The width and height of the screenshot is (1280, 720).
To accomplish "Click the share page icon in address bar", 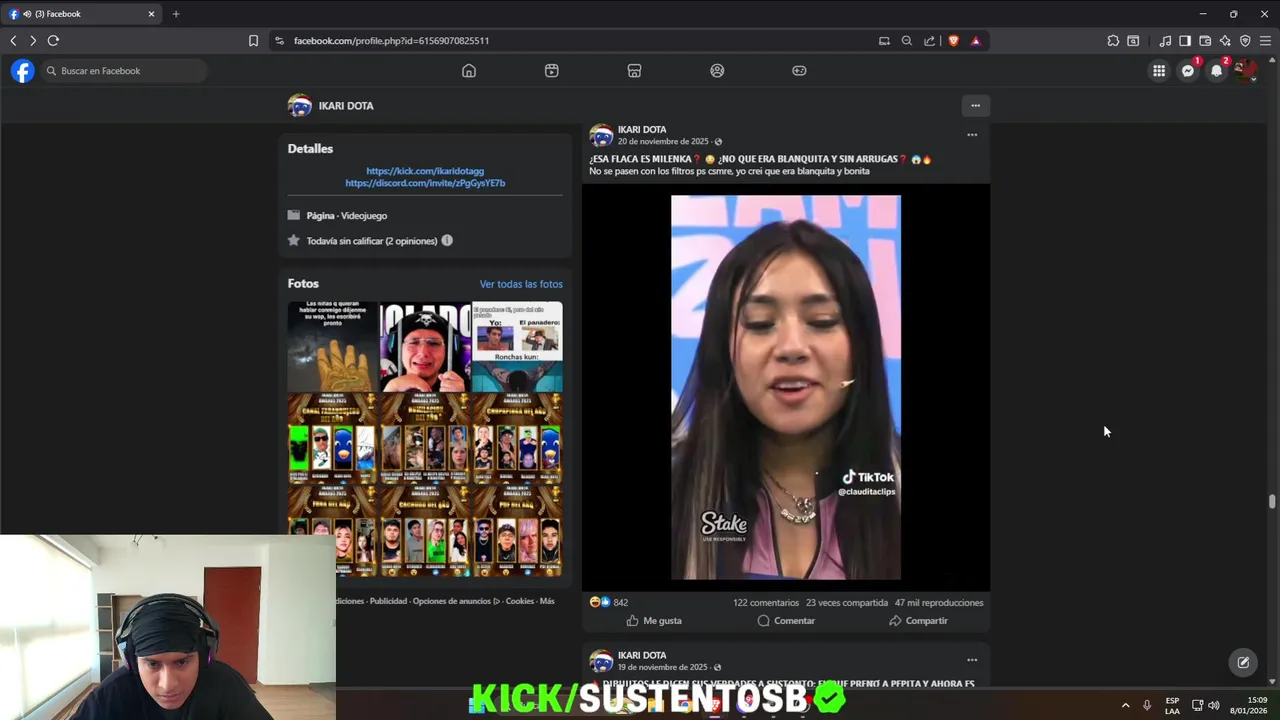I will [x=929, y=41].
